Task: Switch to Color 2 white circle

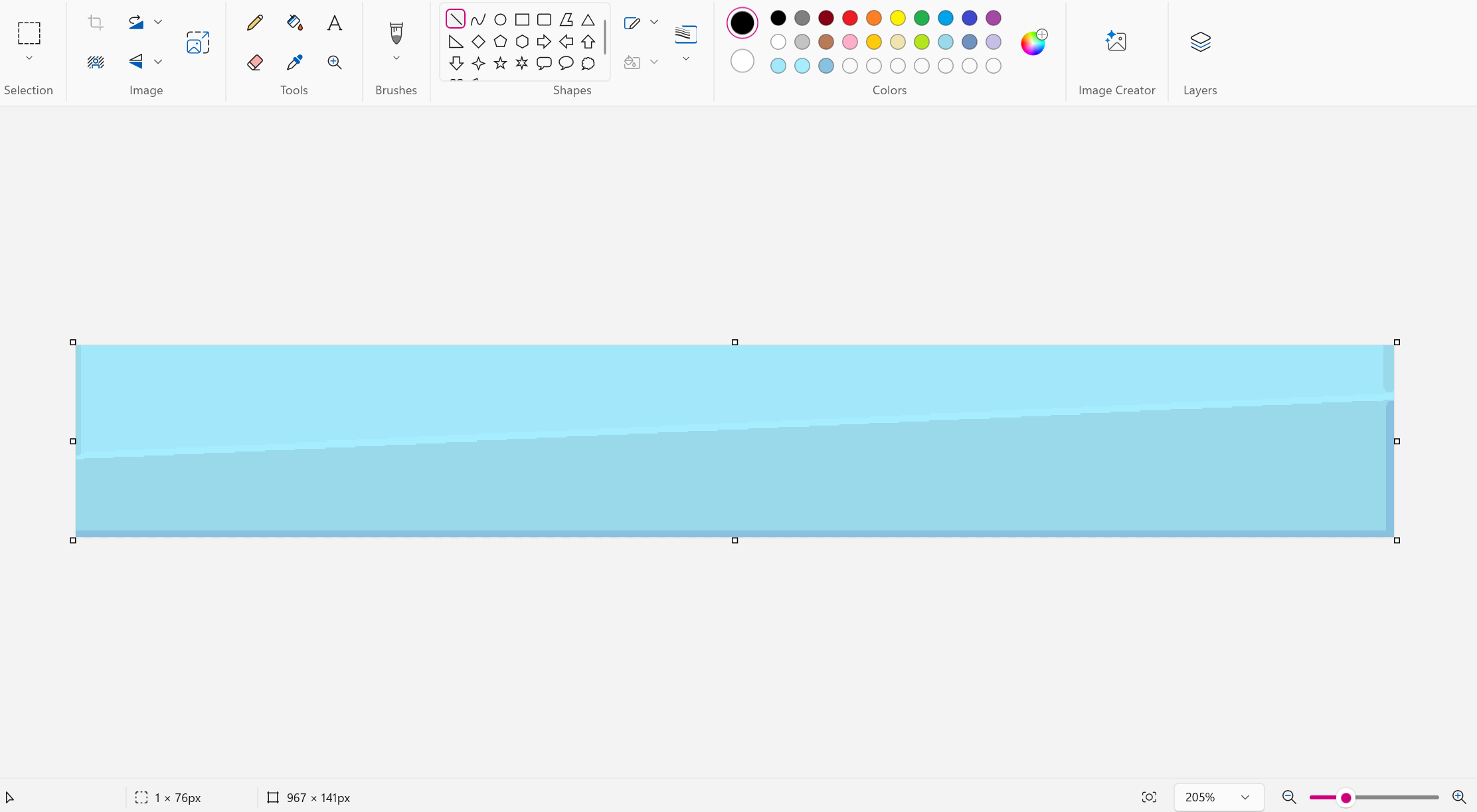Action: point(742,61)
